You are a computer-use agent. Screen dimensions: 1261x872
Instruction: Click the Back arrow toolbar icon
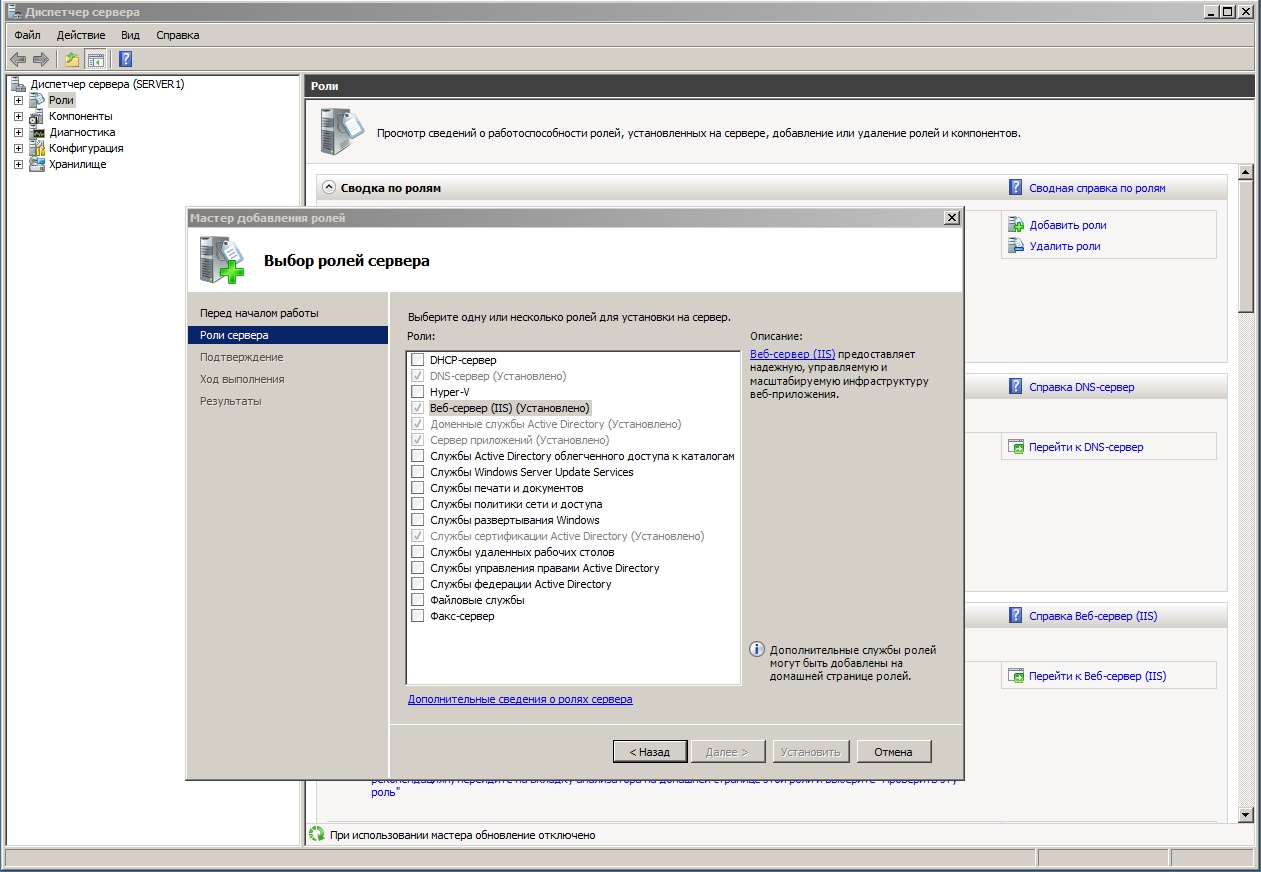[x=18, y=59]
